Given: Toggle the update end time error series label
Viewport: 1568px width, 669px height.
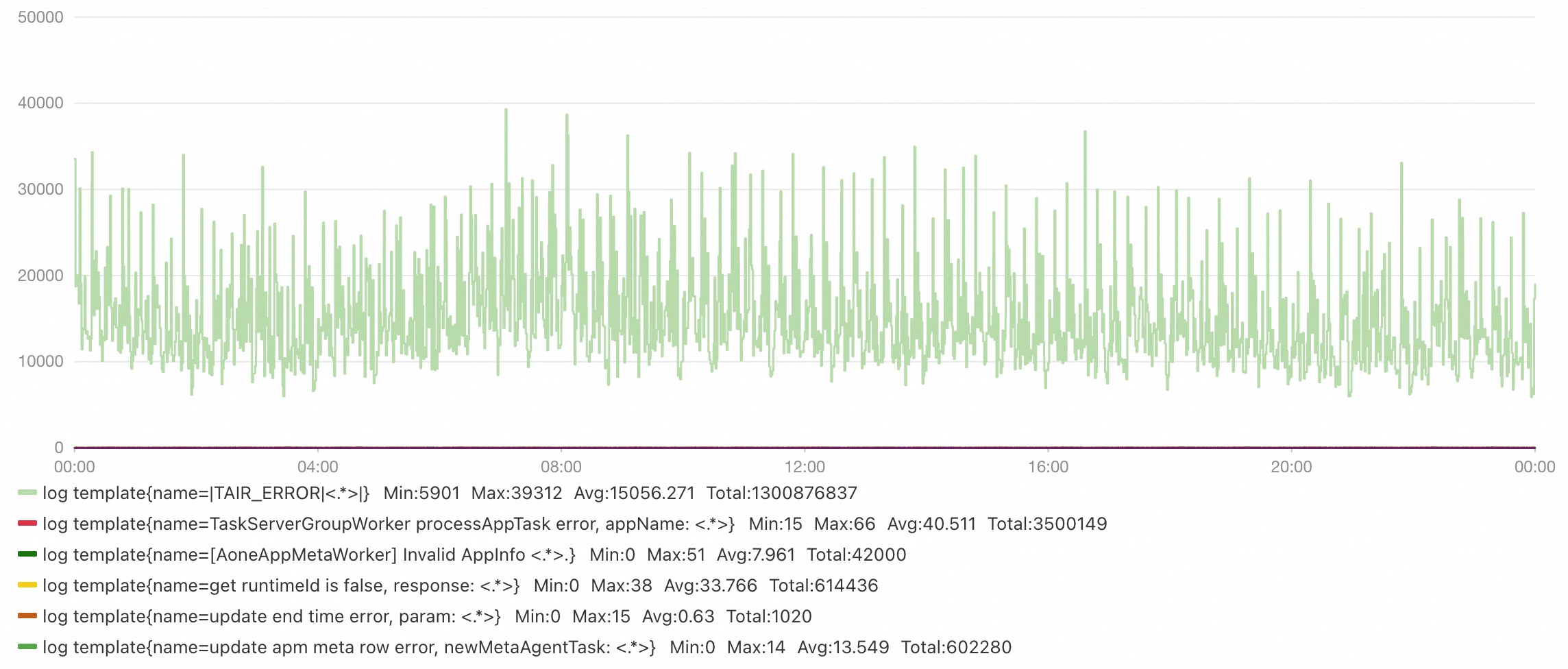Looking at the screenshot, I should pos(271,616).
